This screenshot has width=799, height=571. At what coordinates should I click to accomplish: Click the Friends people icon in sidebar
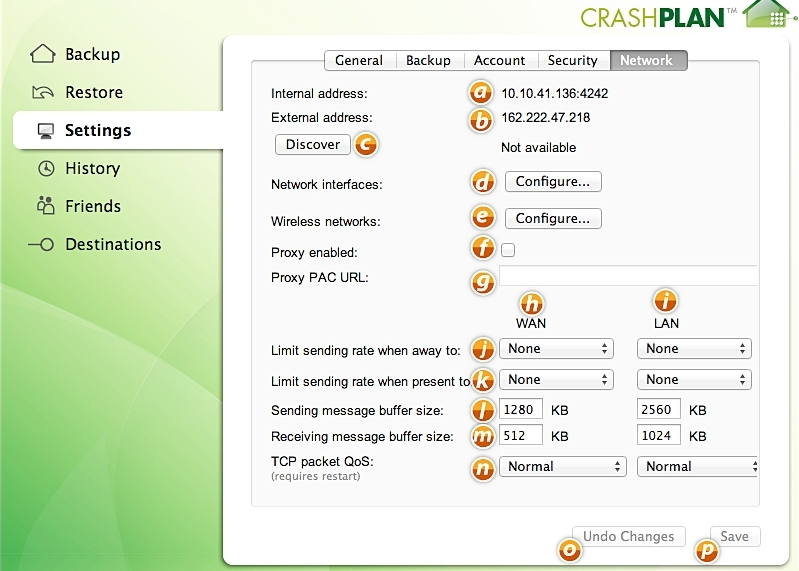tap(45, 206)
